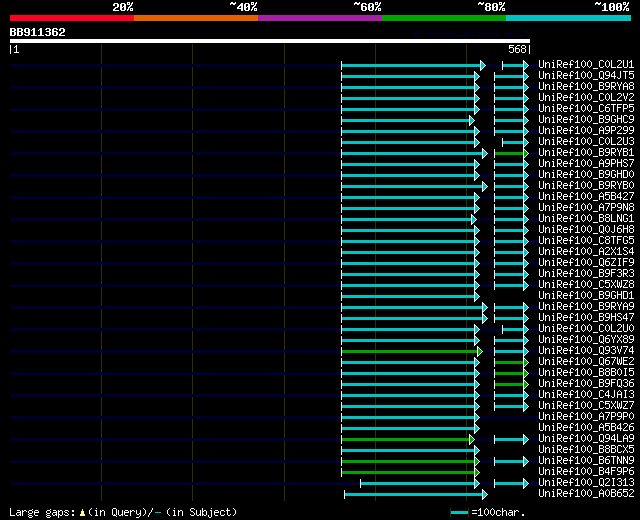Pick the UniRef100_A5B426 subject label
Screen dimensions: 640x520
point(586,428)
